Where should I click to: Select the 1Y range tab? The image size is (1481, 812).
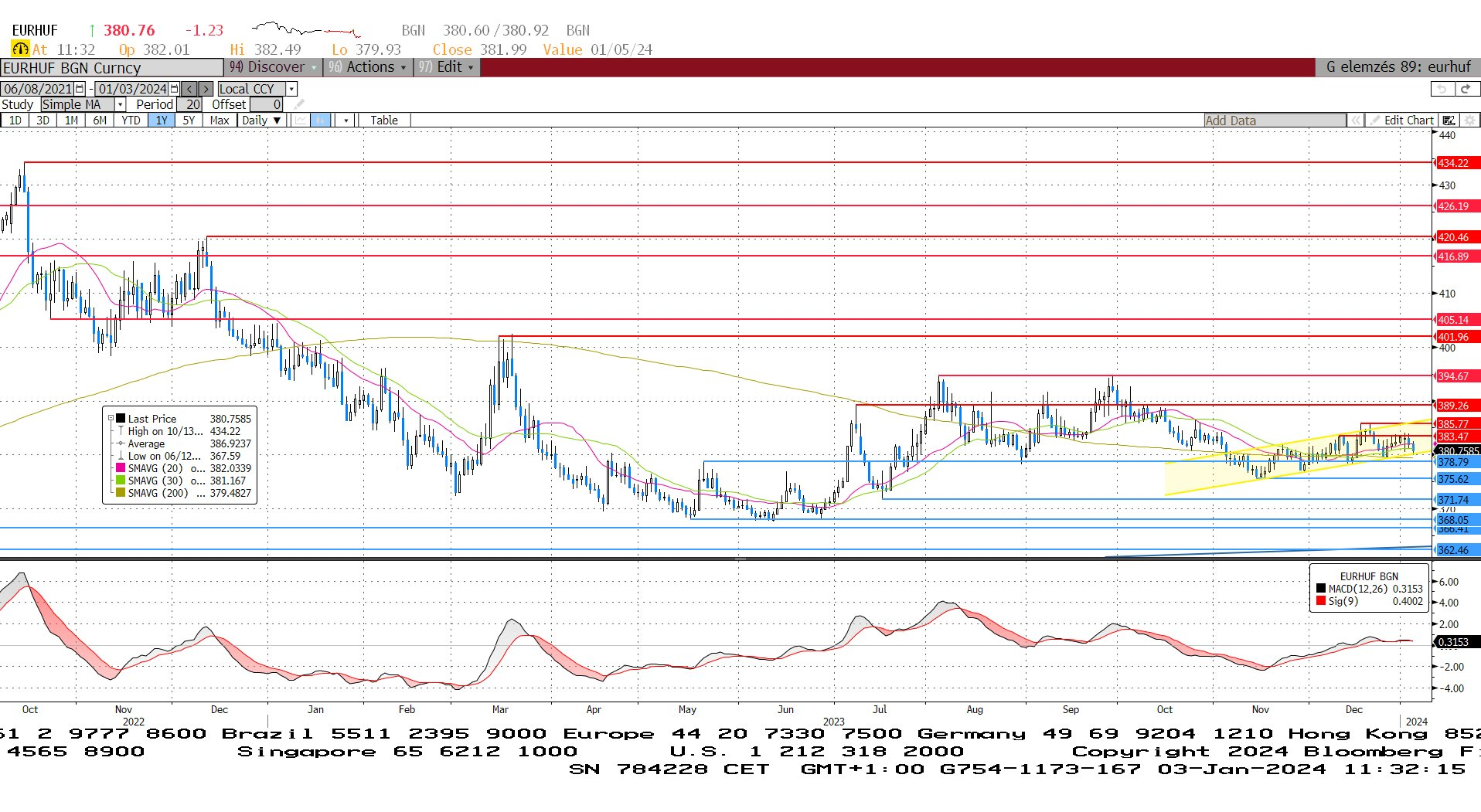[x=161, y=121]
